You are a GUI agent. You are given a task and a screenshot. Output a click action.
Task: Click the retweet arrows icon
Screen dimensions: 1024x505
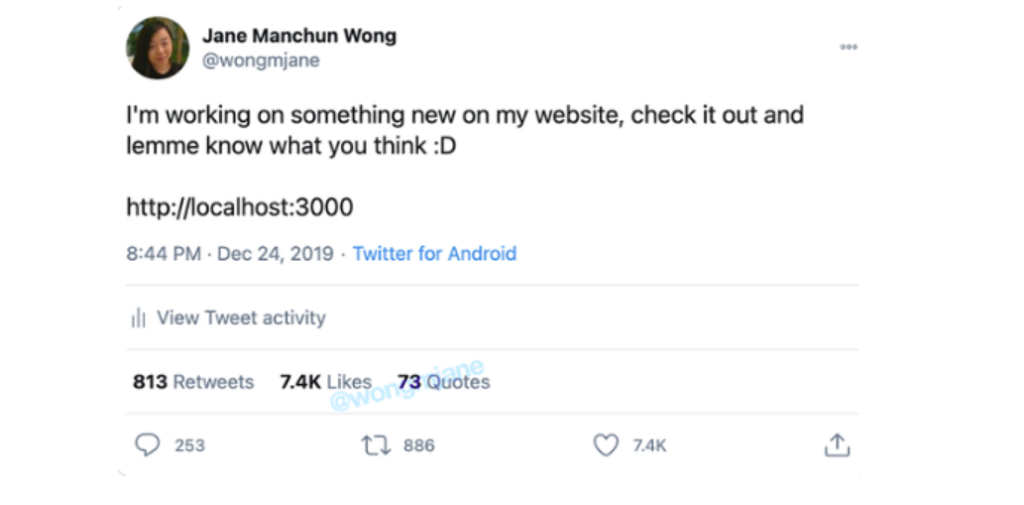click(x=376, y=446)
